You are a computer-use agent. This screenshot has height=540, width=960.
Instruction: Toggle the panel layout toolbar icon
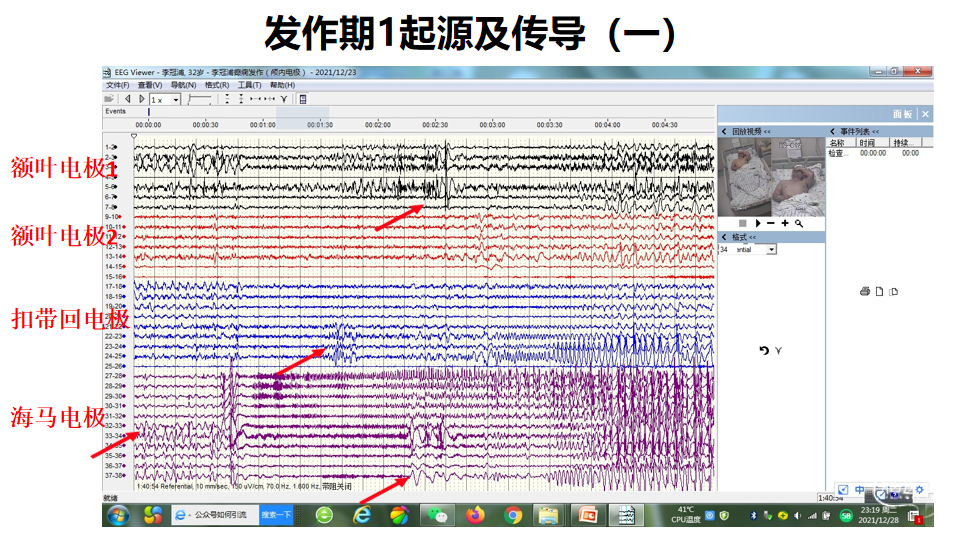tap(302, 99)
